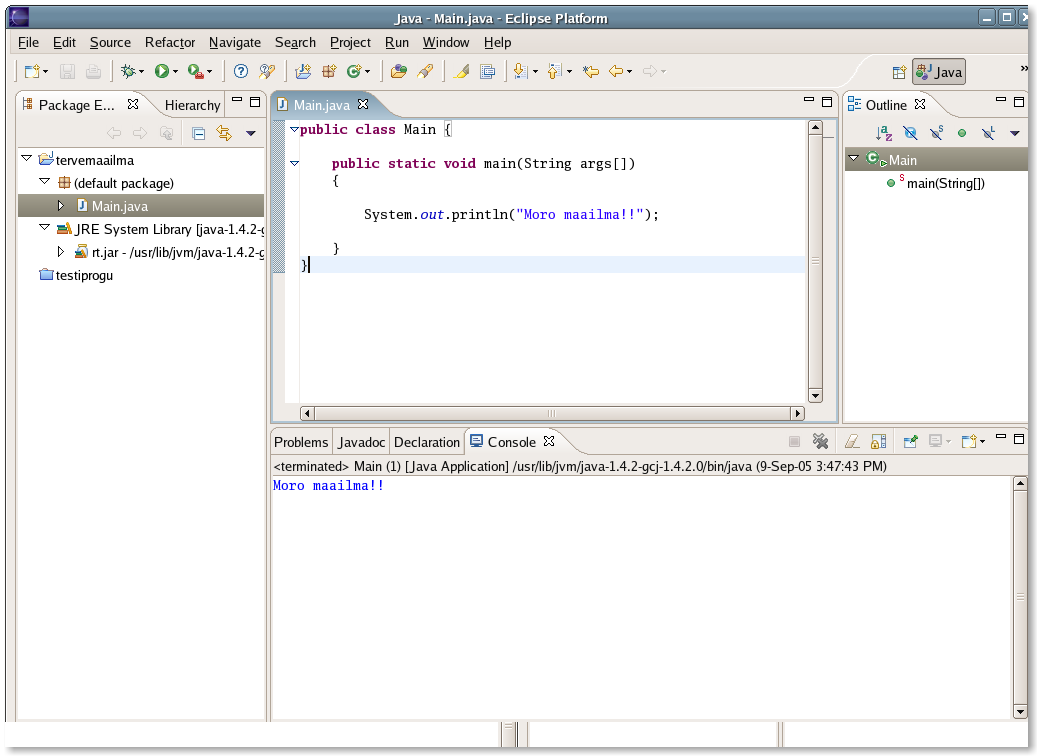Switch to the Javadoc tab
1037x756 pixels.
click(362, 442)
